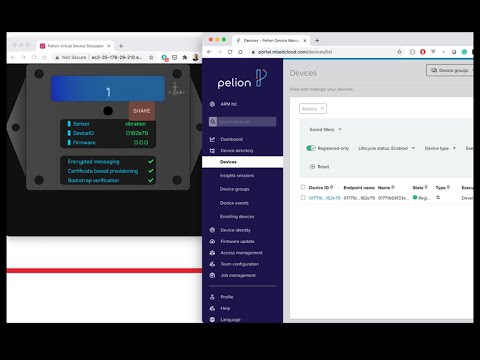Click the Type column info icon
The height and width of the screenshot is (360, 480).
point(448,187)
